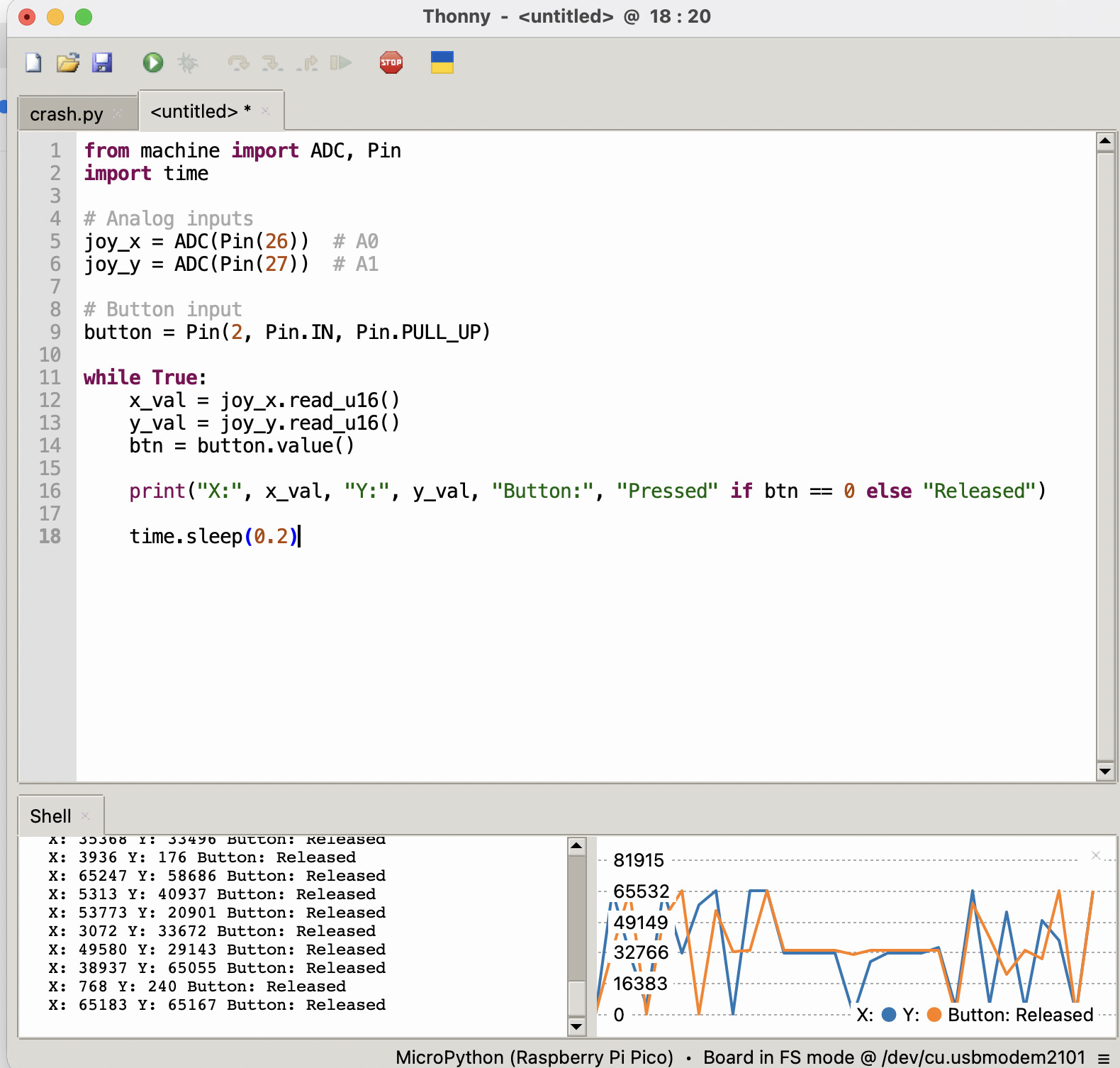
Task: Open the MicroPython interpreter selector in the status bar
Action: 534,1057
